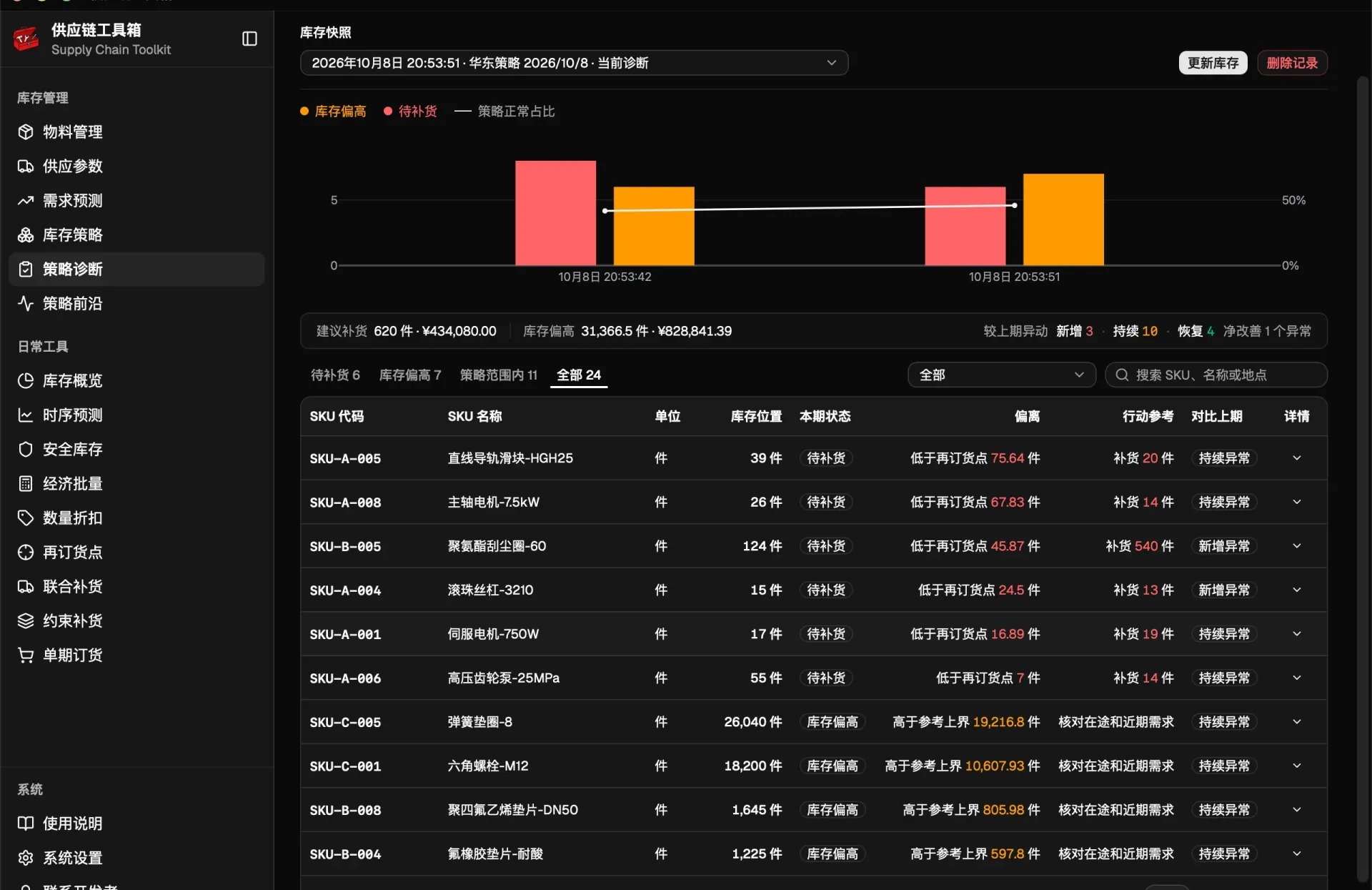Click the 约束补货 layers icon
Image resolution: width=1372 pixels, height=890 pixels.
(x=26, y=620)
